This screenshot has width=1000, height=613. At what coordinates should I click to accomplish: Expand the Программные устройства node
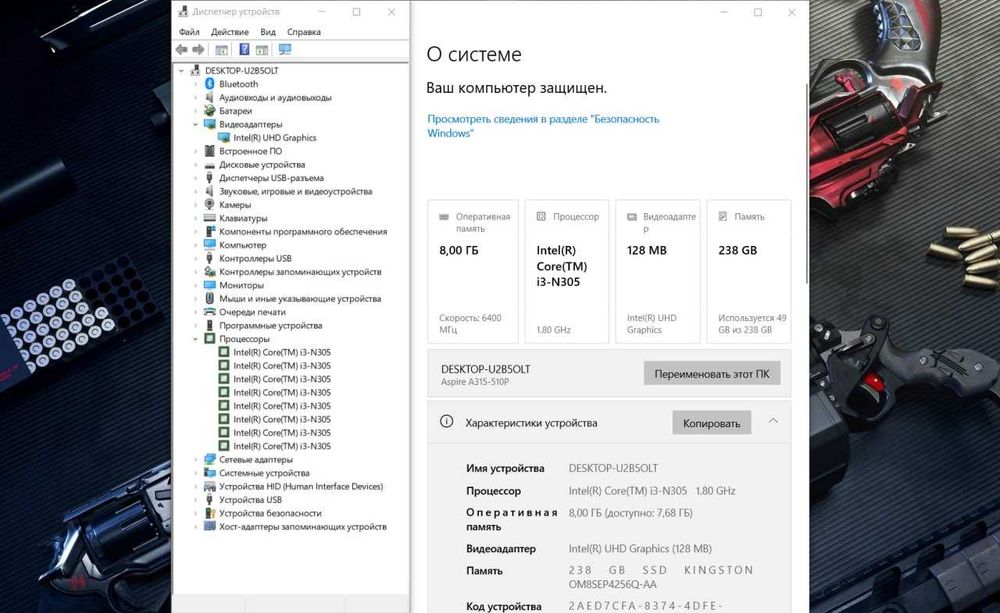[195, 325]
